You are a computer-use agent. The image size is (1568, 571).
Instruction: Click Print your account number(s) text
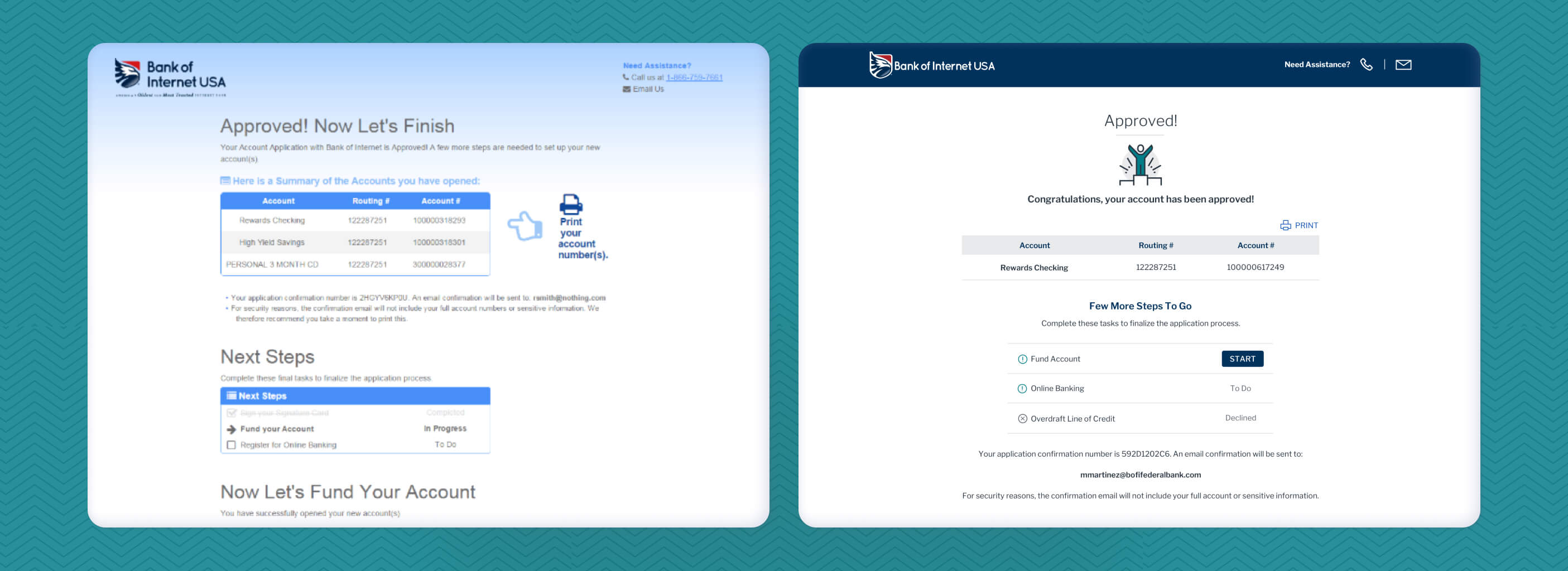click(x=583, y=238)
